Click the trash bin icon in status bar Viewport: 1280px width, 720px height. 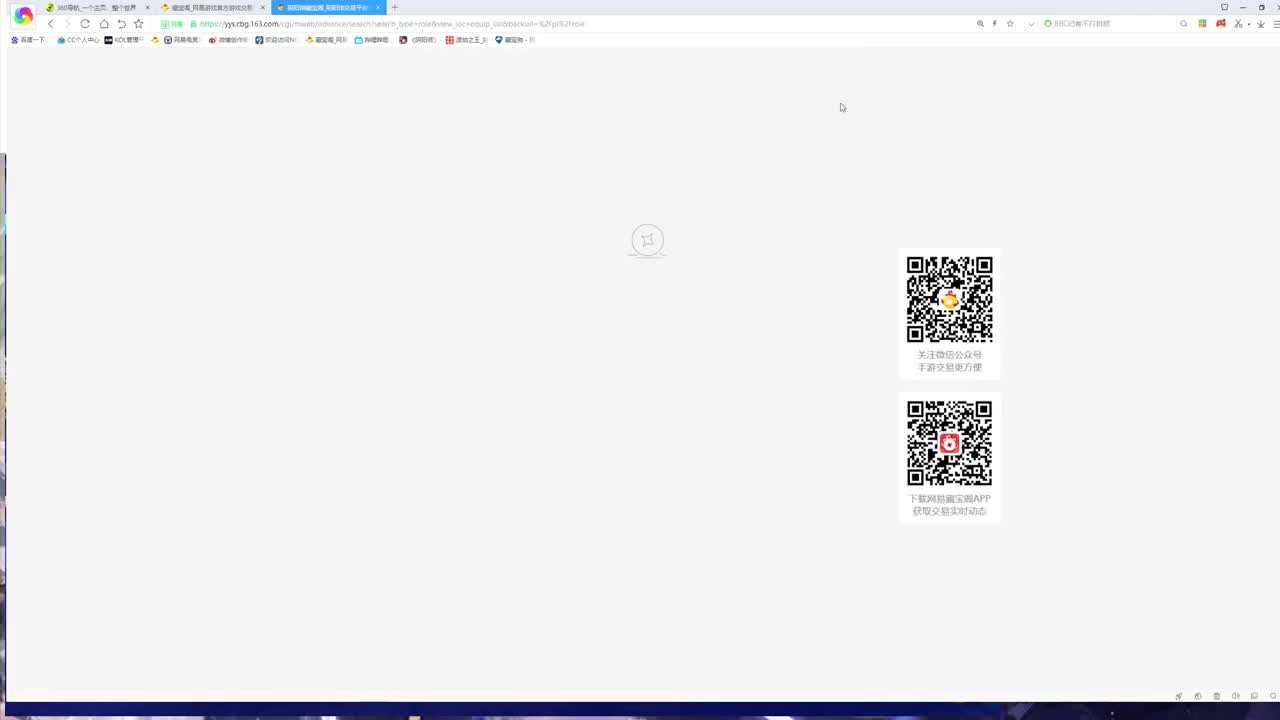pos(1217,696)
